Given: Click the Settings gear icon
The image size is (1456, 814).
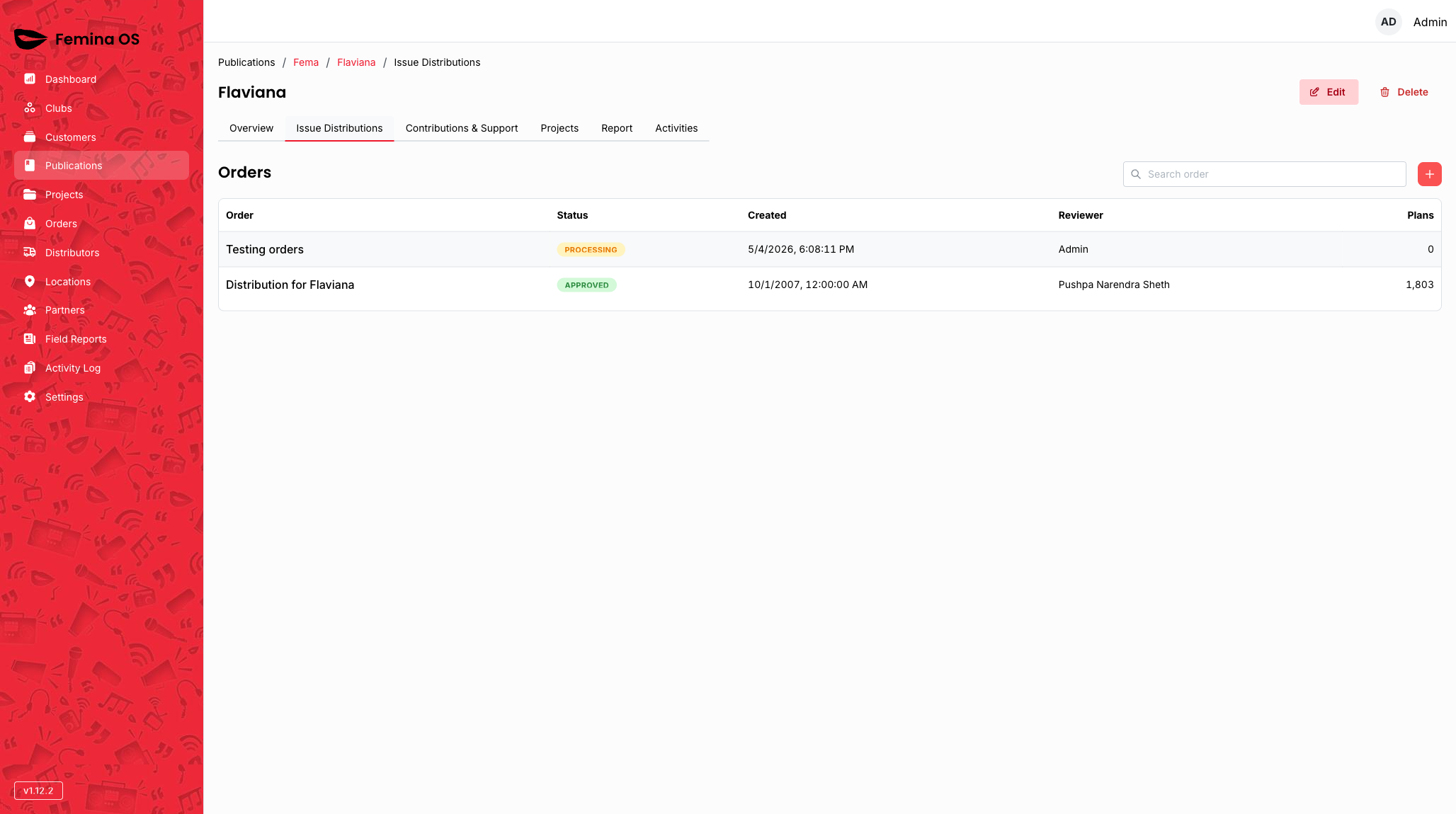Looking at the screenshot, I should (30, 396).
